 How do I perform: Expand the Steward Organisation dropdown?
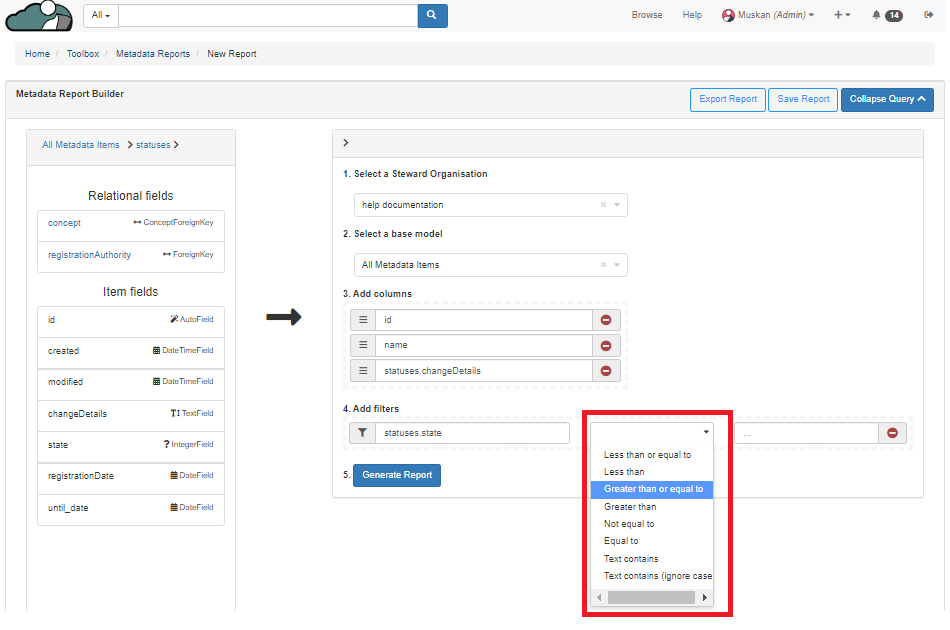point(617,205)
